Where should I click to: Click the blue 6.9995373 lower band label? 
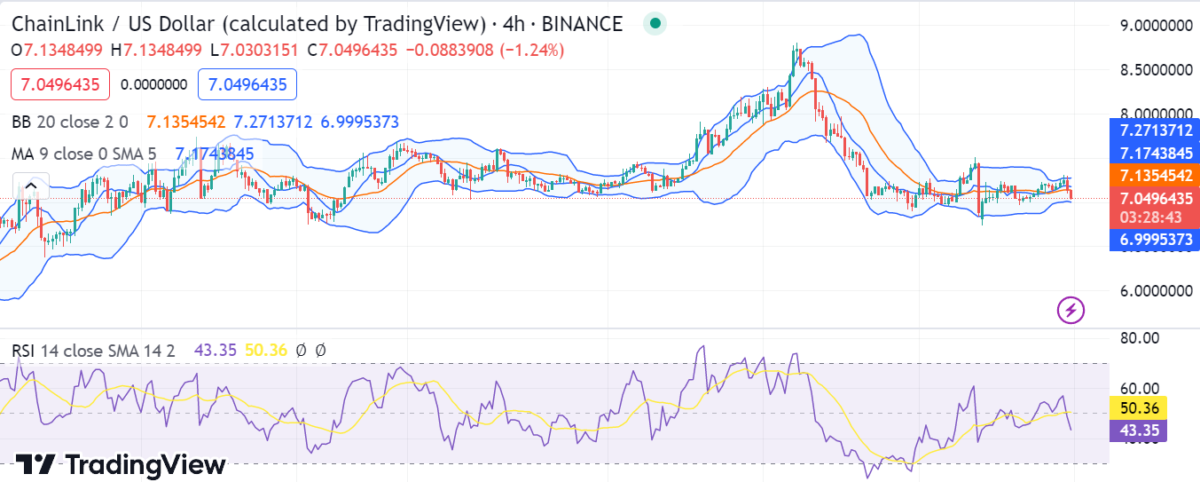tap(1155, 240)
